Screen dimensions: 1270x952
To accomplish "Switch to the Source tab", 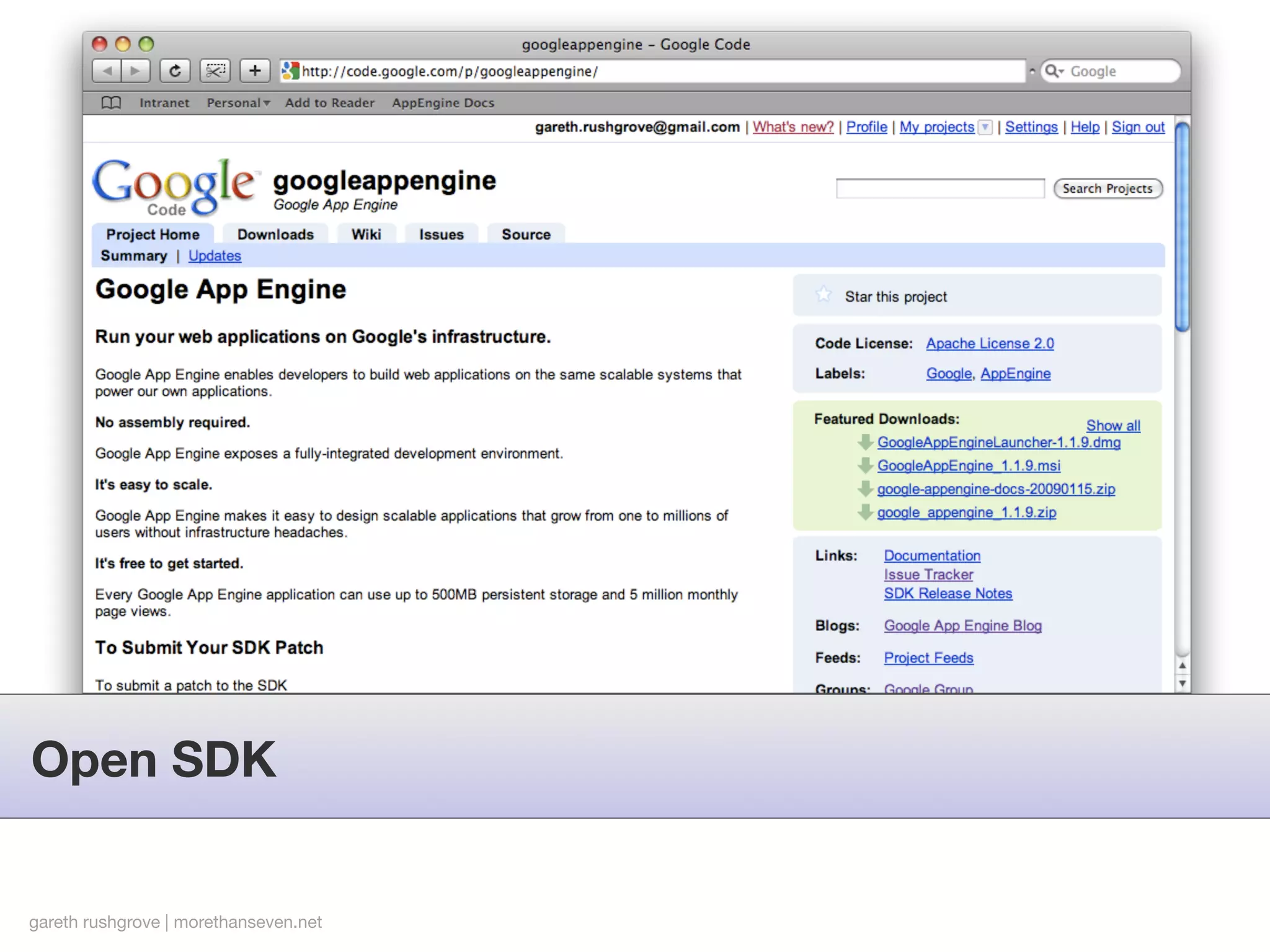I will [526, 234].
